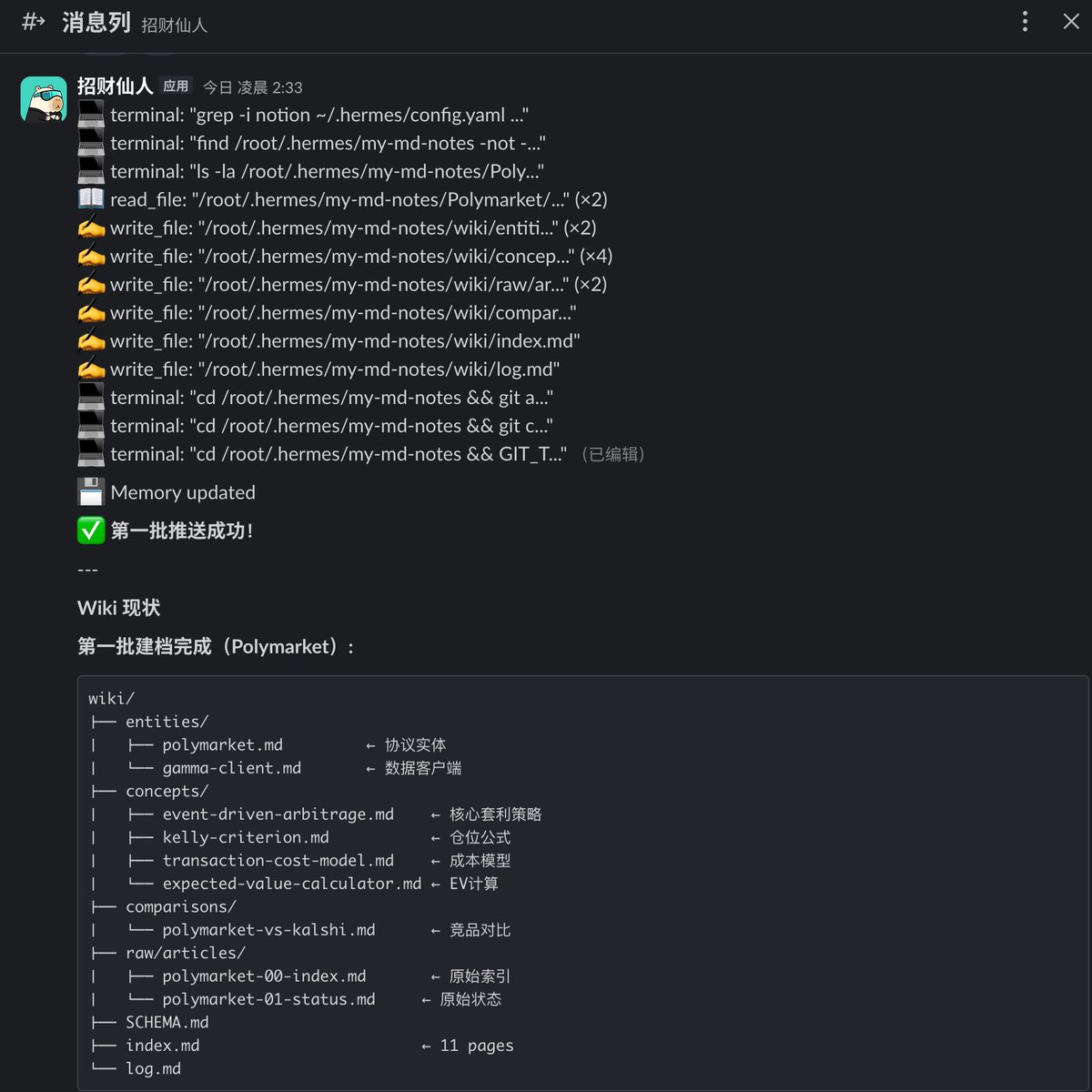Click the floppy disk icon beside Memory updated
Image resolution: width=1092 pixels, height=1092 pixels.
(x=91, y=492)
